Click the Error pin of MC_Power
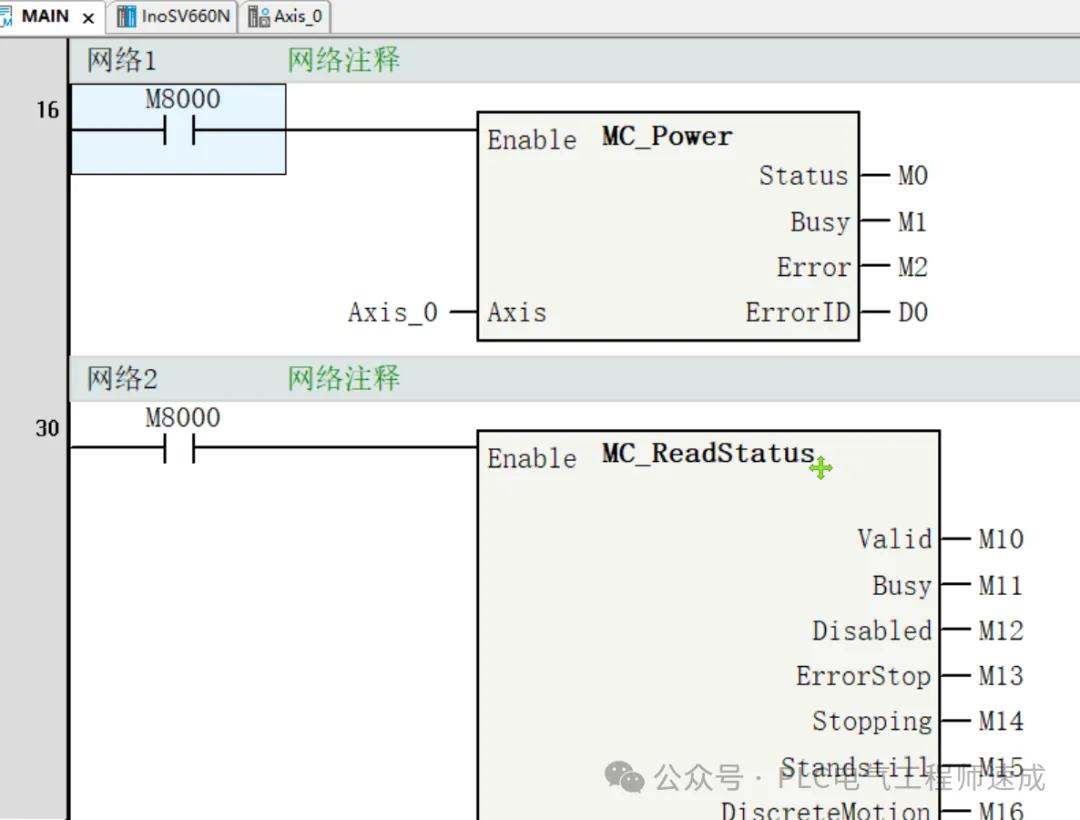Screen dimensions: 1080x820 pos(813,267)
